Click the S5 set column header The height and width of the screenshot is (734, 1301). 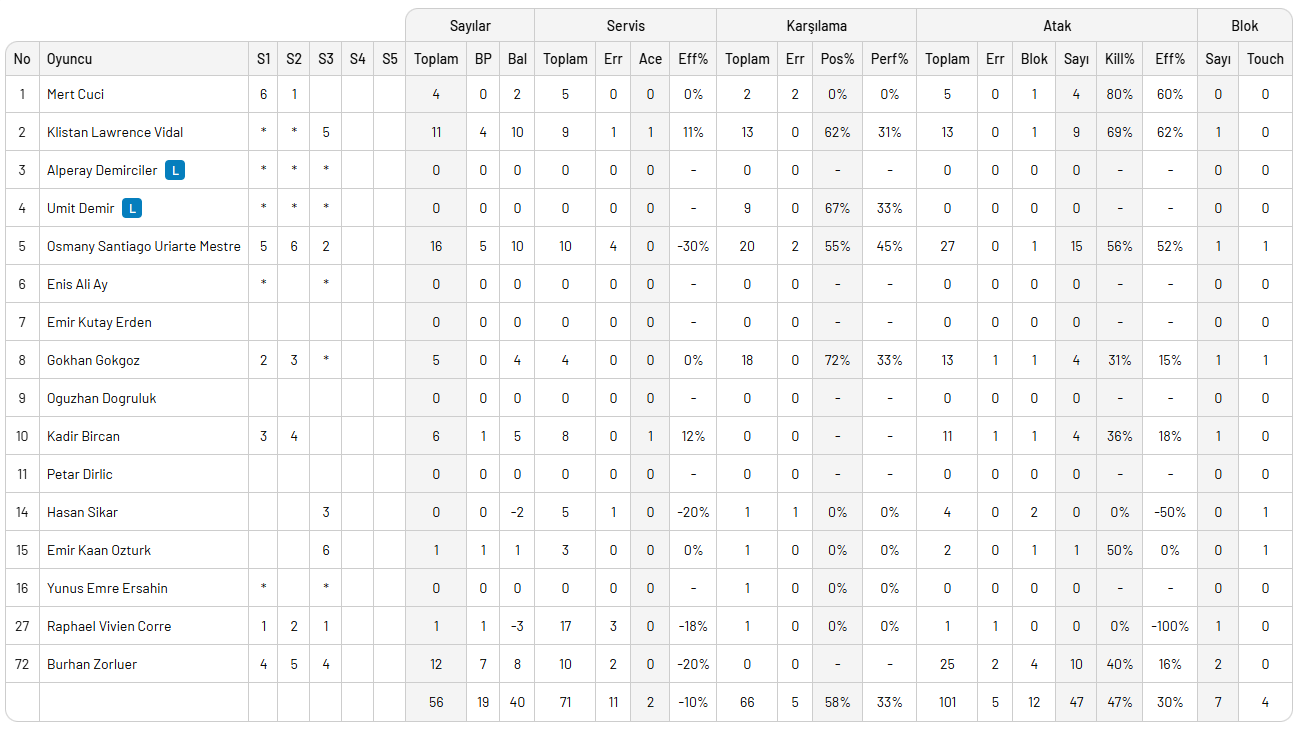(x=389, y=59)
